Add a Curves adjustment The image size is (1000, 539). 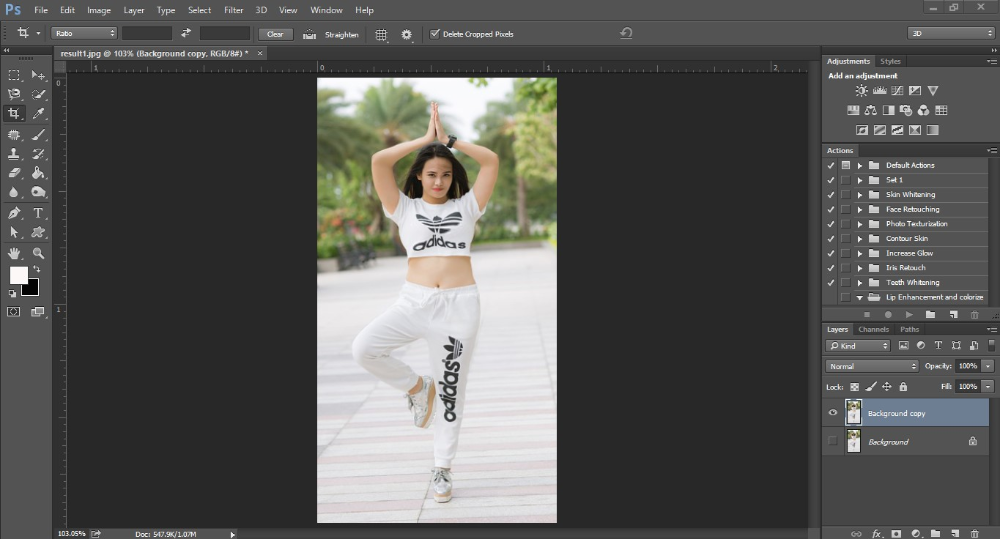(x=897, y=91)
